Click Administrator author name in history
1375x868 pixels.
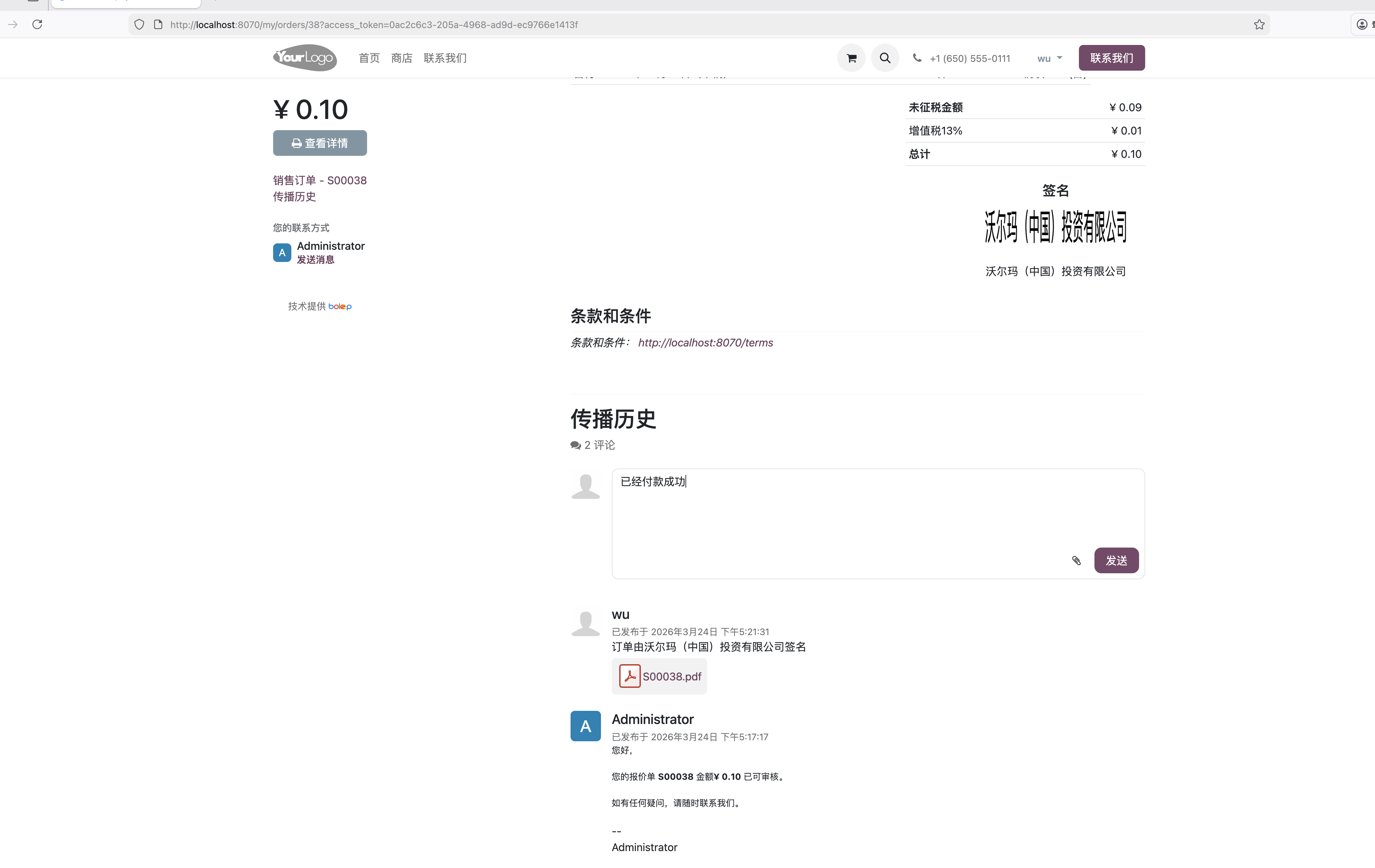click(x=653, y=720)
